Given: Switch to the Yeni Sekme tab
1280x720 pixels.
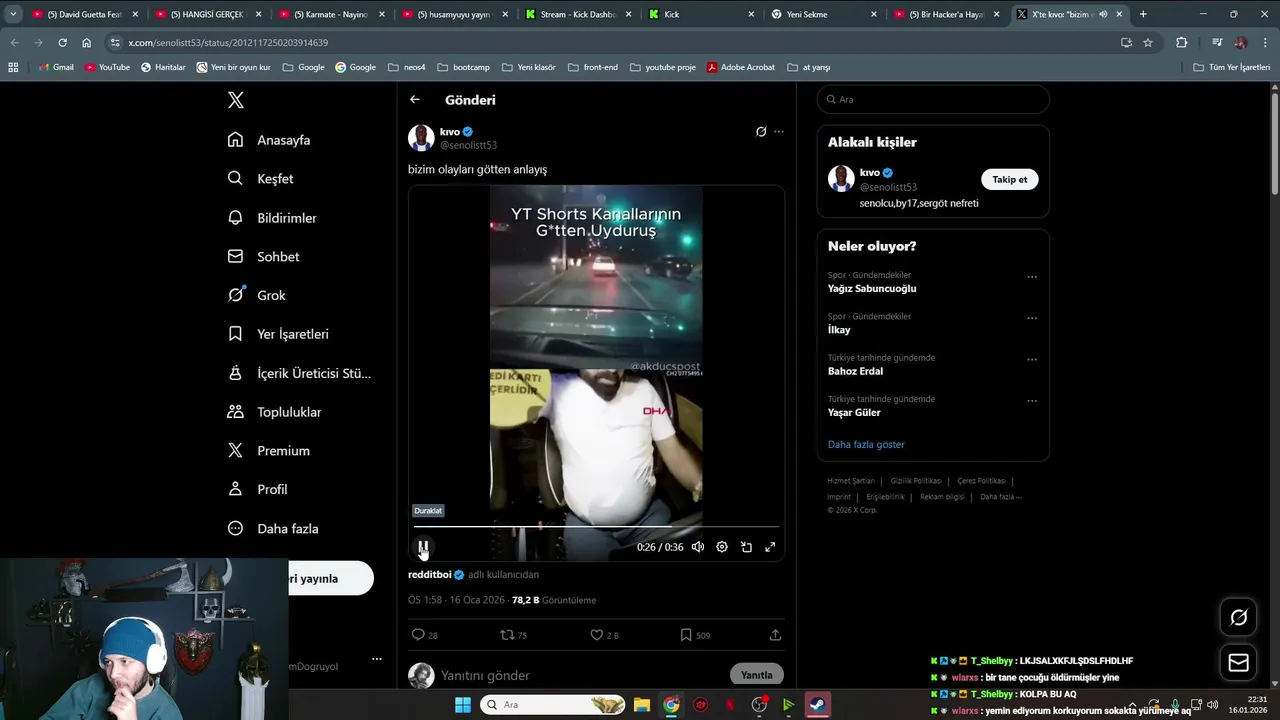Looking at the screenshot, I should tap(825, 14).
